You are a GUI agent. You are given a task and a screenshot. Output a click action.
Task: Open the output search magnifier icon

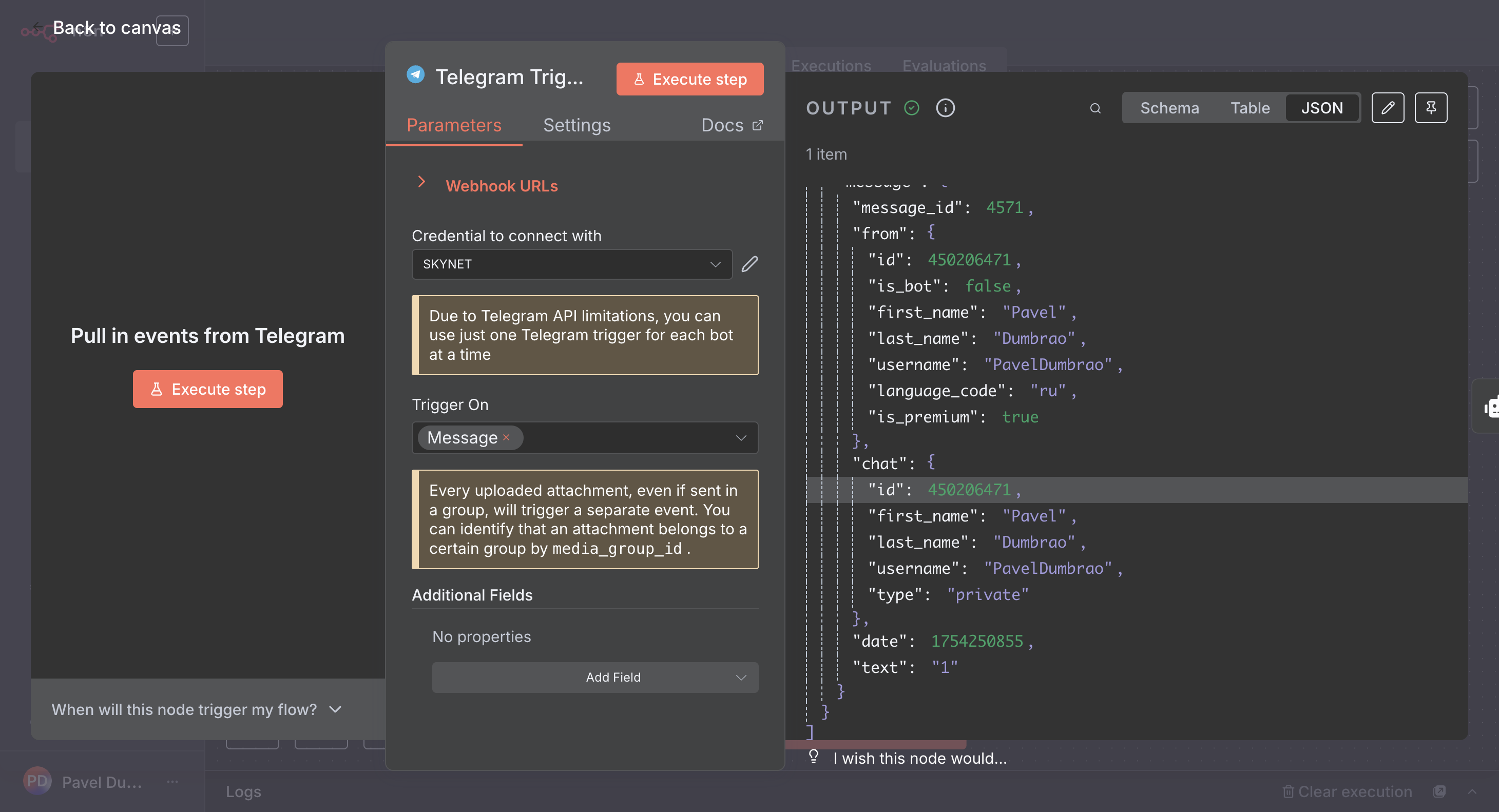1095,108
